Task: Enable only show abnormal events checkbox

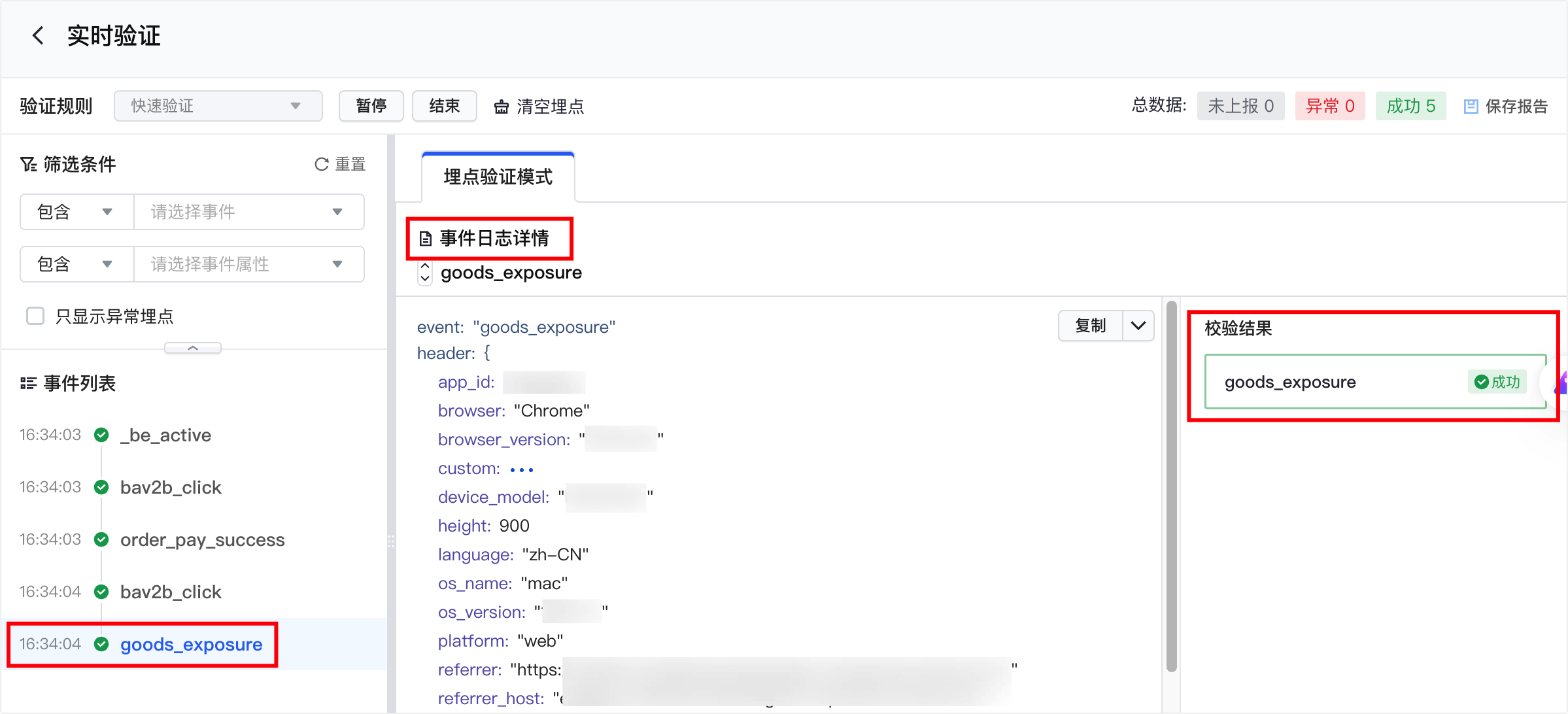Action: point(35,316)
